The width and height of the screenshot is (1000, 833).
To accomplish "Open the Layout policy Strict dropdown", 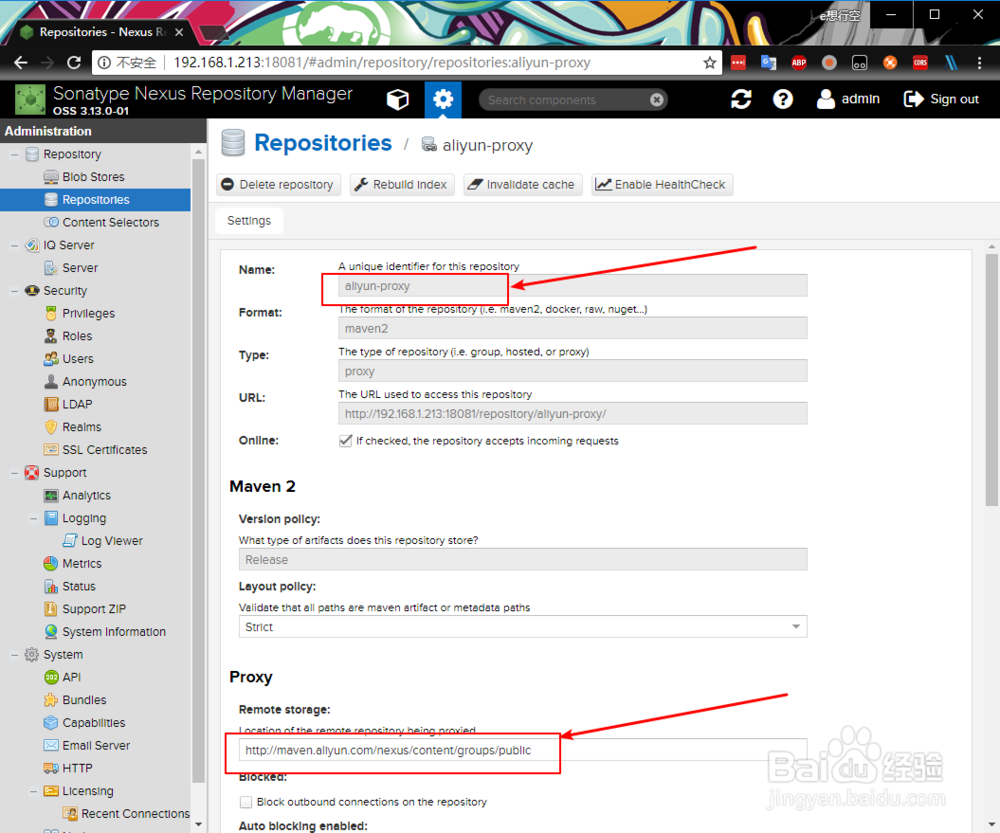I will [522, 627].
